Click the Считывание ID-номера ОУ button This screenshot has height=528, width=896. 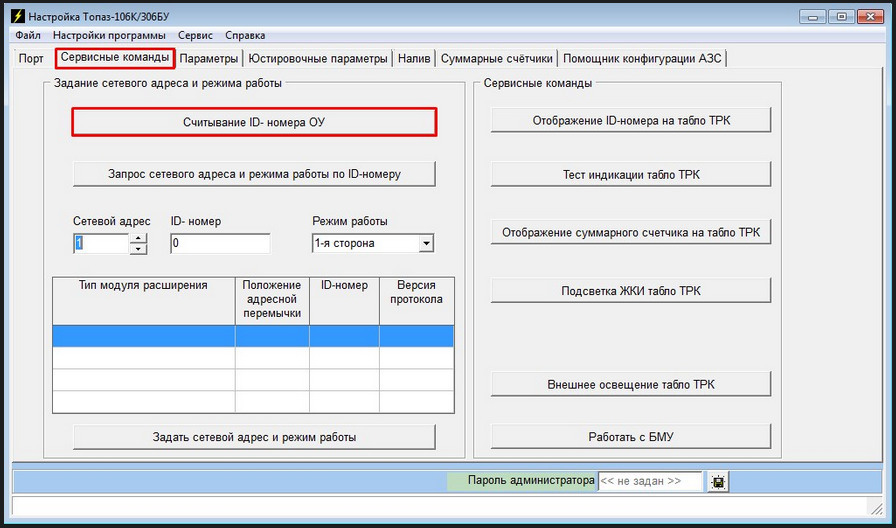(254, 122)
